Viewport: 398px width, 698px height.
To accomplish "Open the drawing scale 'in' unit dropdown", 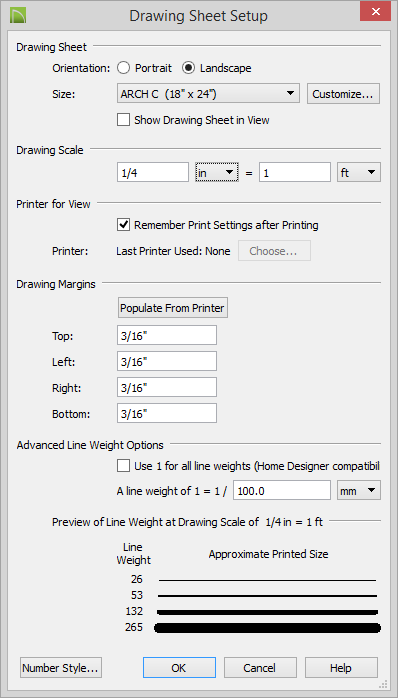I will click(217, 173).
